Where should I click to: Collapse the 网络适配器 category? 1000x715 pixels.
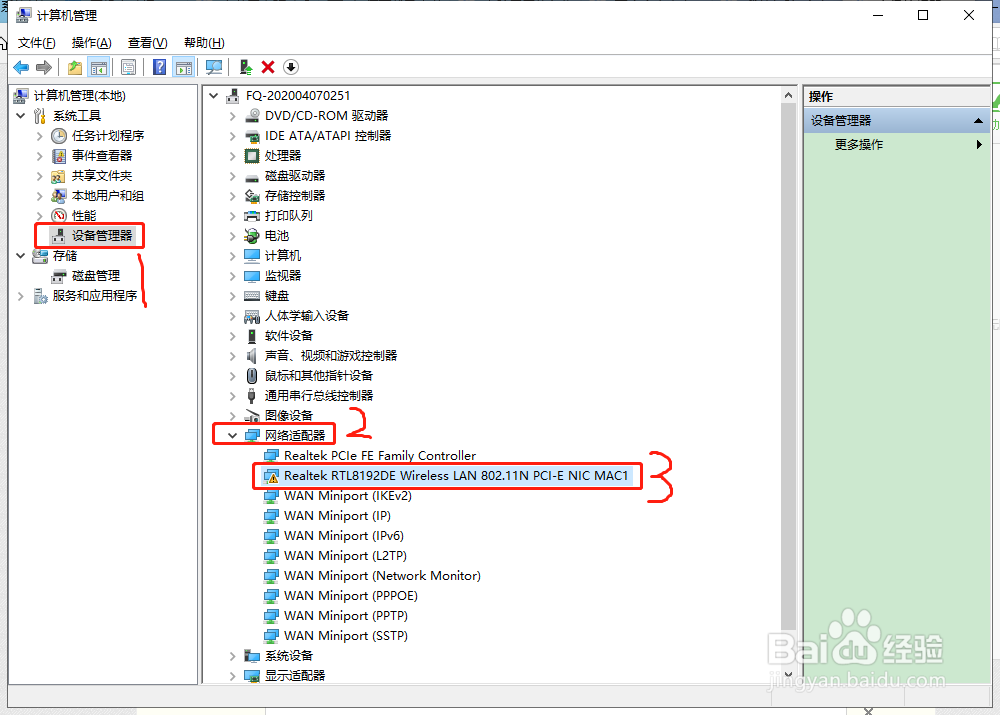(233, 436)
